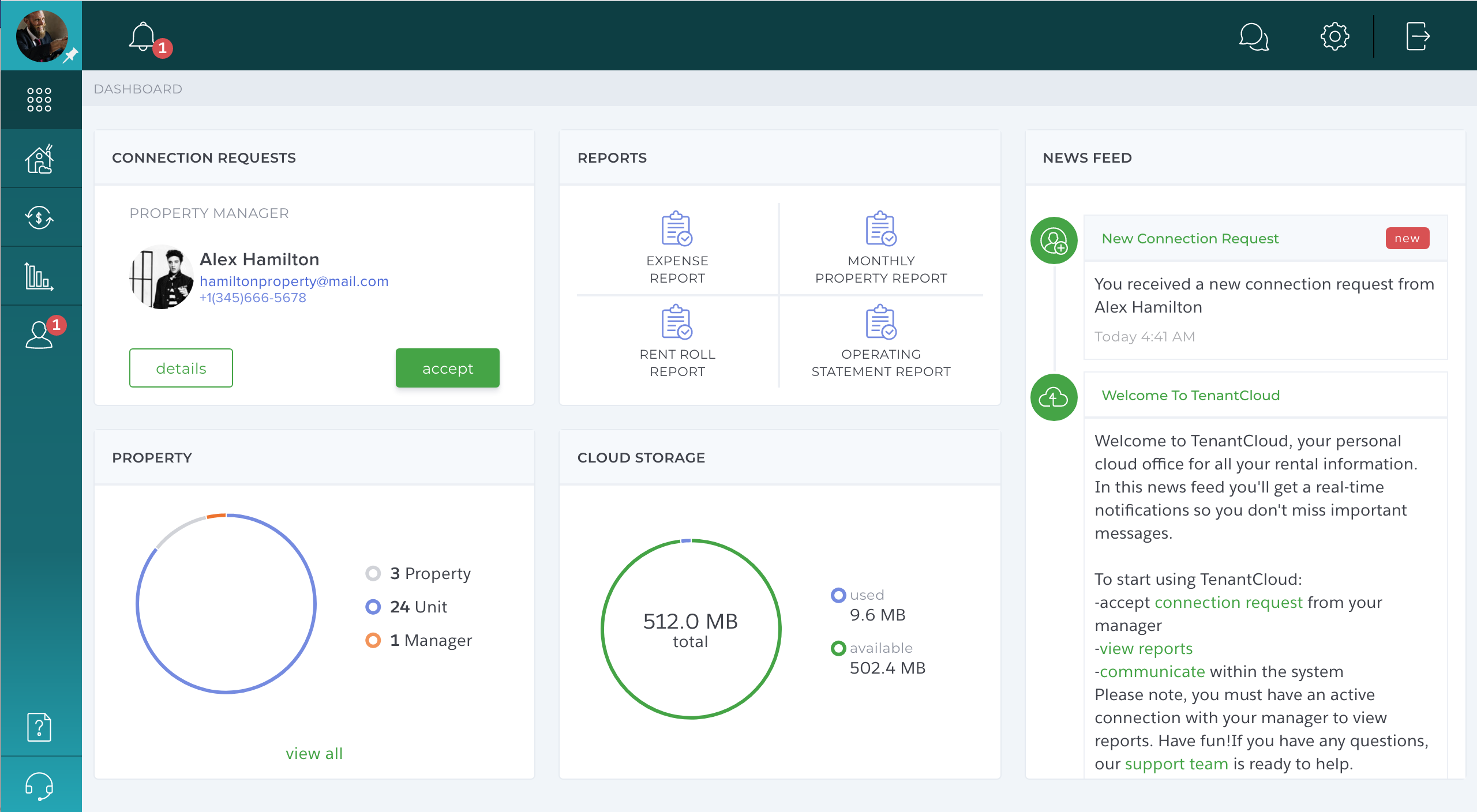Viewport: 1477px width, 812px height.
Task: Open the Welcome To TenantCloud feed title
Action: (x=1191, y=395)
